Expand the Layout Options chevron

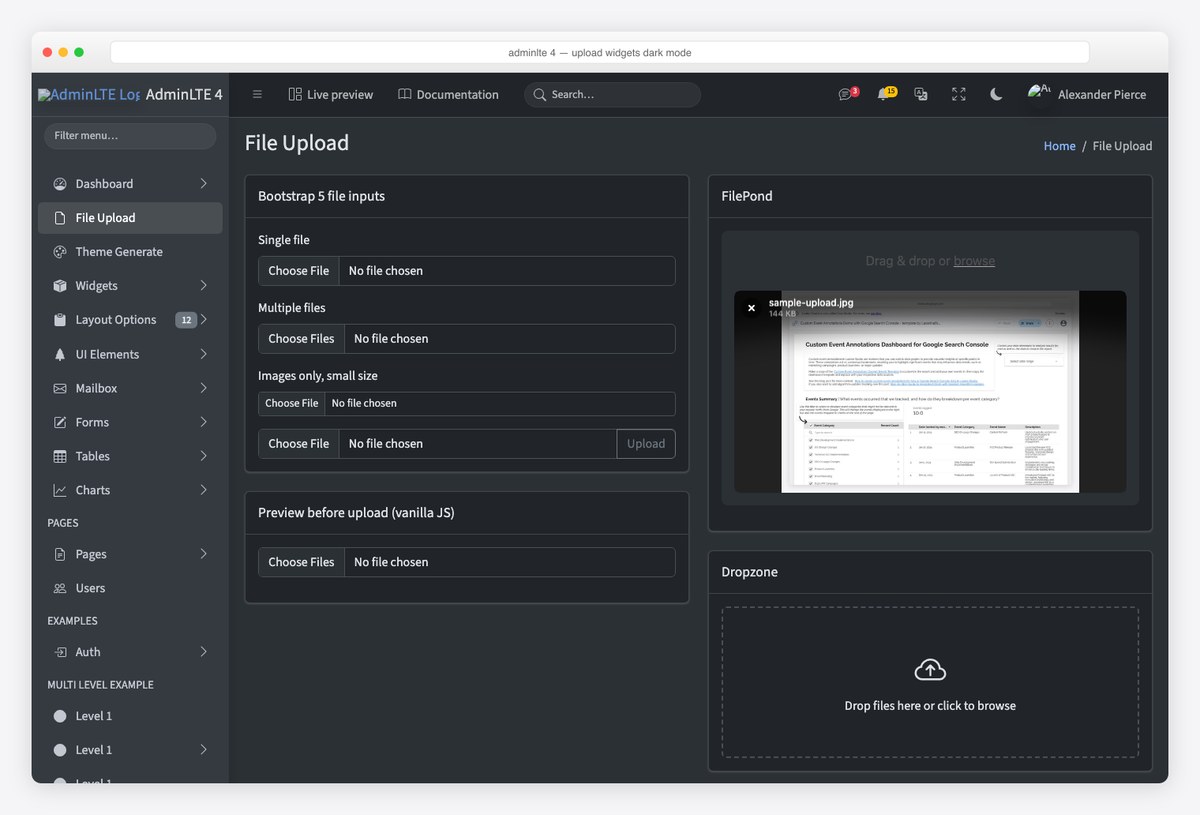[203, 319]
